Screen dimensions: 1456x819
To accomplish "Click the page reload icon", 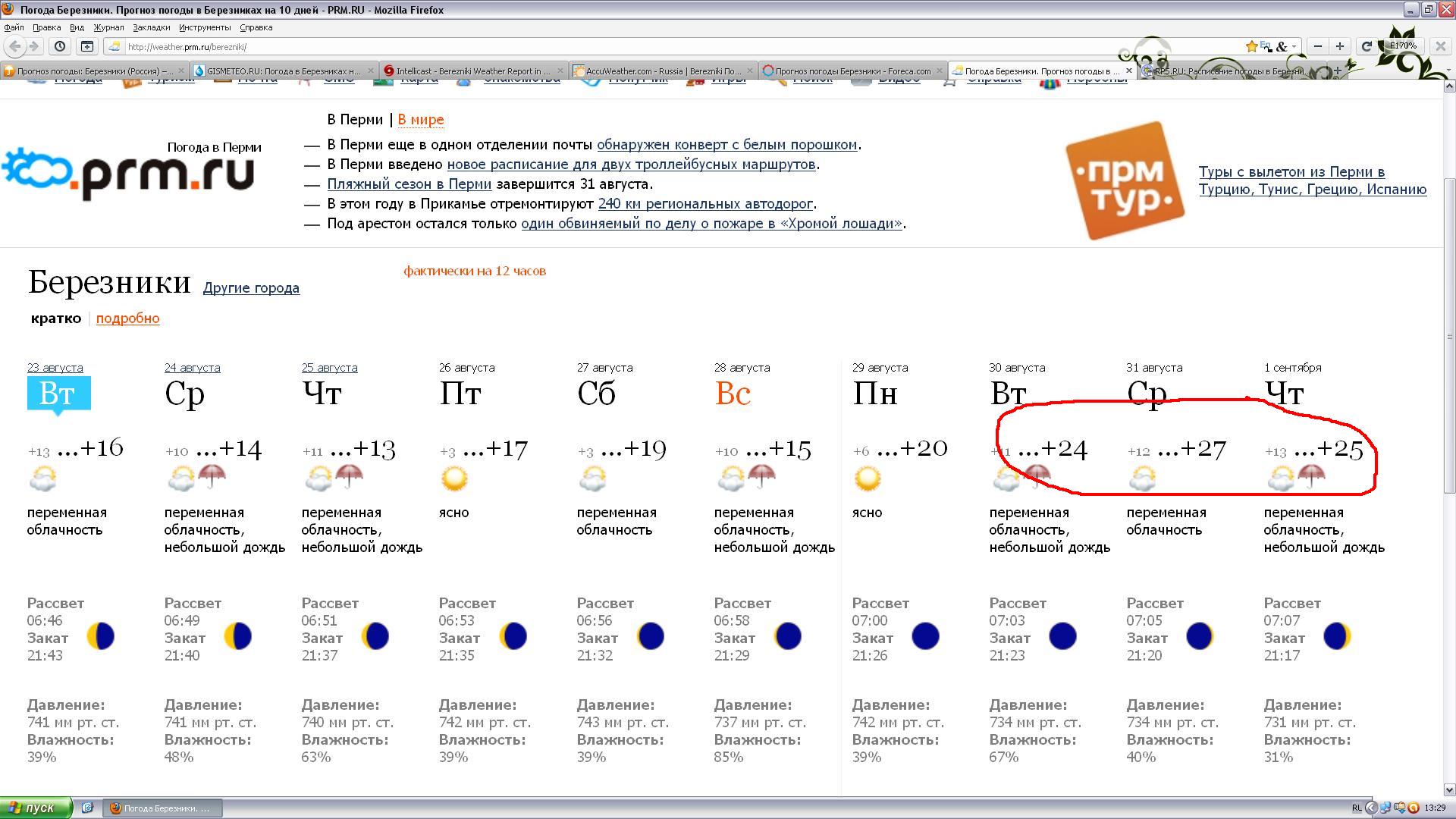I will pos(1367,46).
